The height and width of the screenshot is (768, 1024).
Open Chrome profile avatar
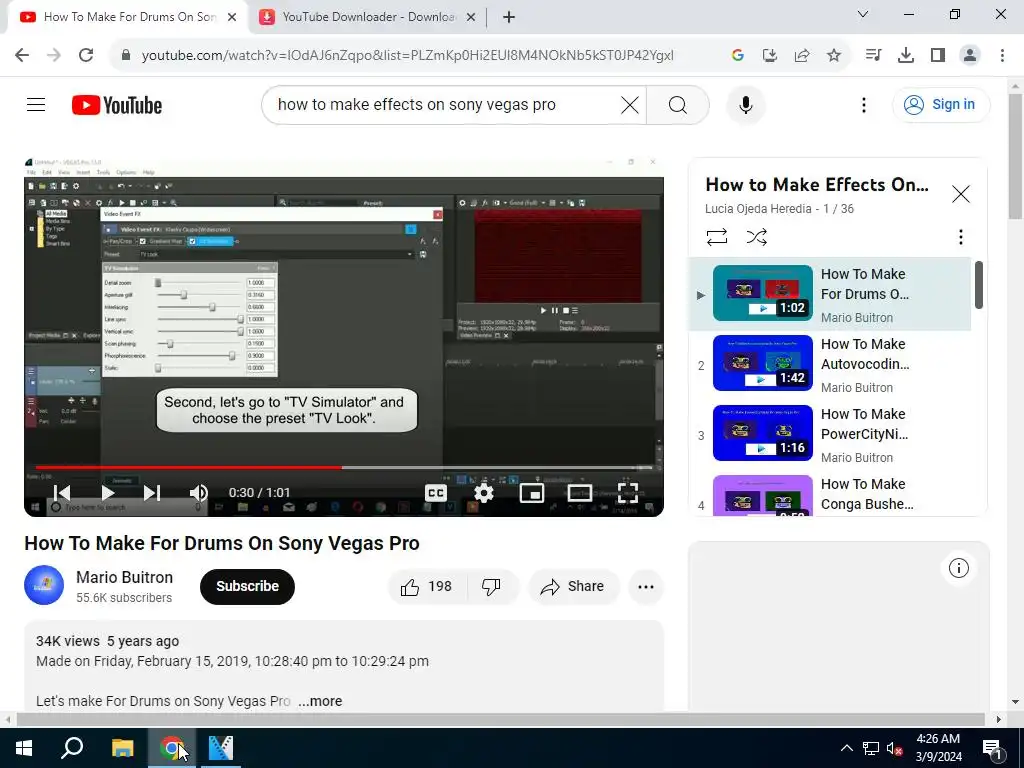point(970,56)
